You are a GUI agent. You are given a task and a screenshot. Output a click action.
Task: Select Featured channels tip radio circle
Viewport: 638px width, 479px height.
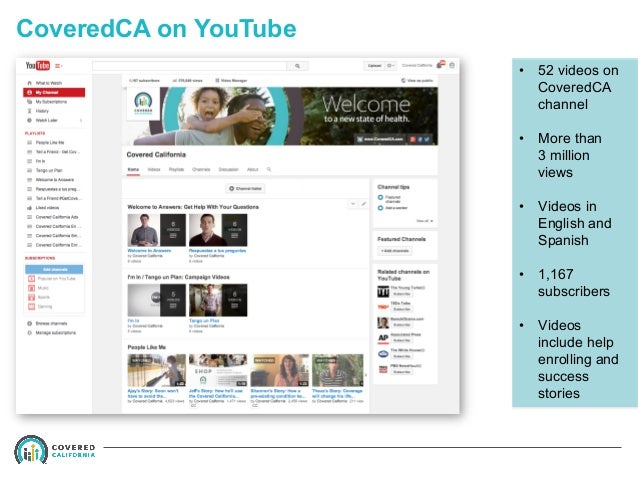pos(380,198)
